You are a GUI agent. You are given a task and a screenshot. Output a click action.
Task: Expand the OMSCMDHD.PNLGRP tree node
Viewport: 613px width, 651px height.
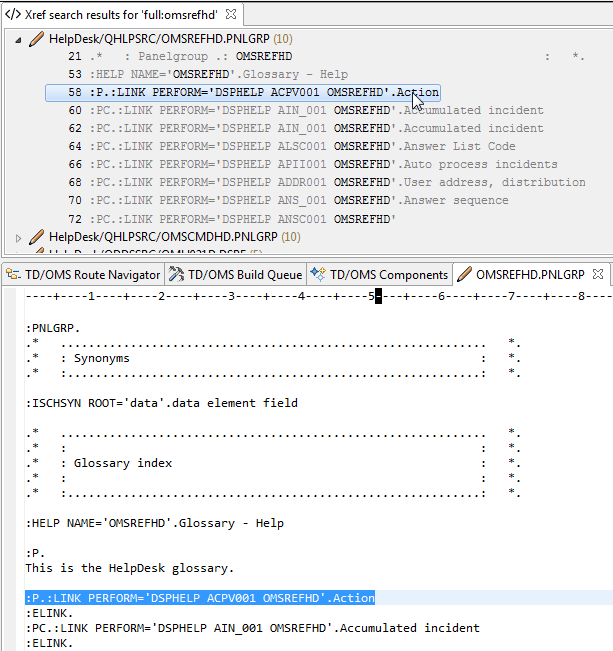click(x=21, y=237)
